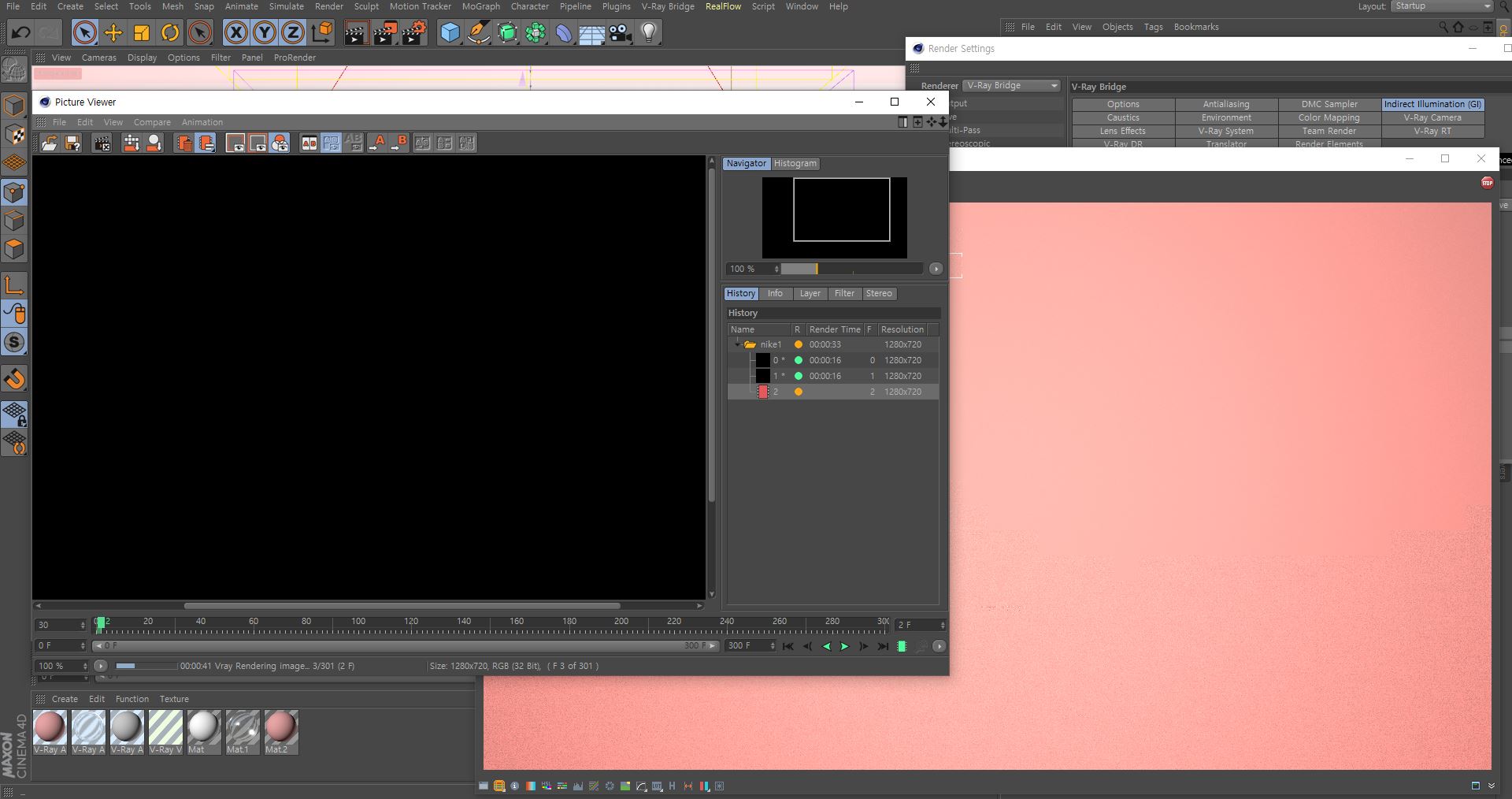Click the Bend deformer icon
1512x799 pixels.
(564, 33)
